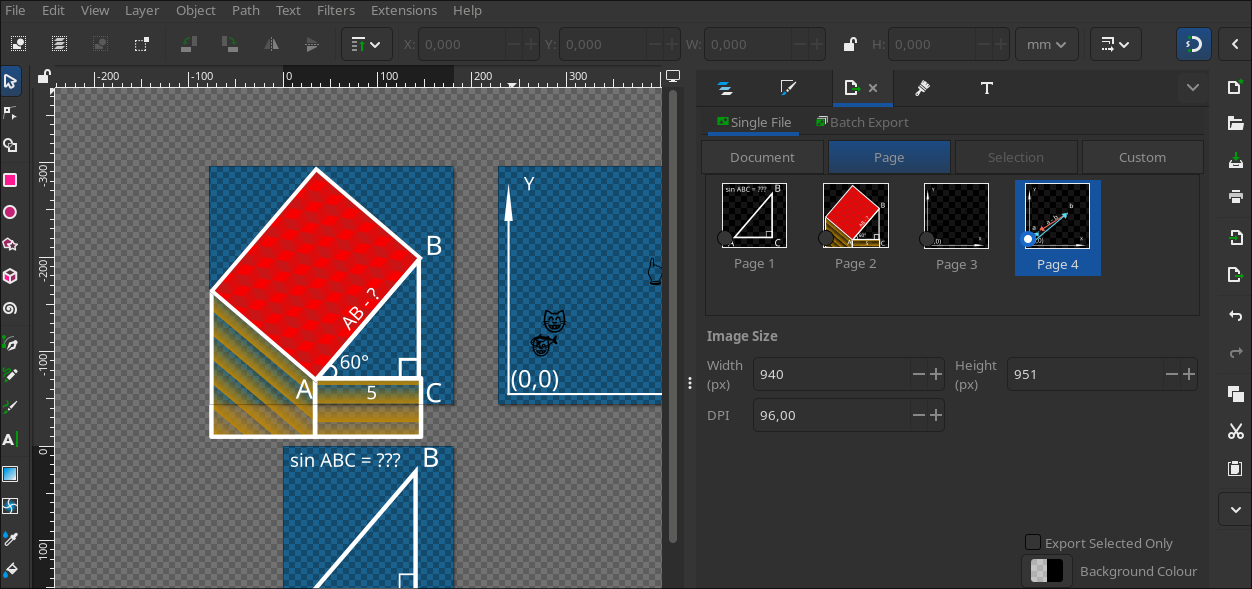Select the Ellipse tool
Screen dimensions: 1252x589
pyautogui.click(x=10, y=212)
